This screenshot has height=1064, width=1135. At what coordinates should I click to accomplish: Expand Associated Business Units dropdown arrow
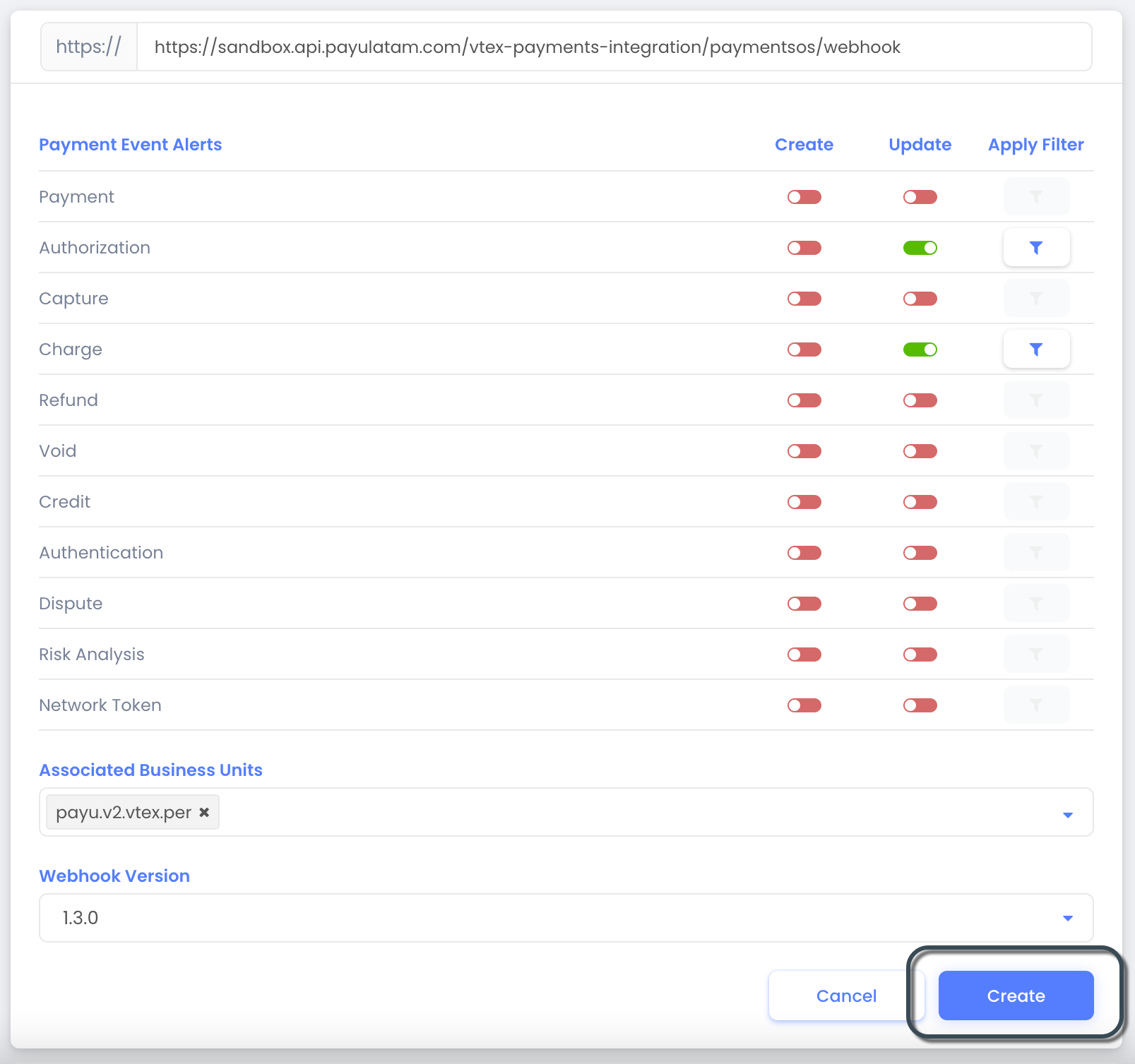pos(1068,815)
